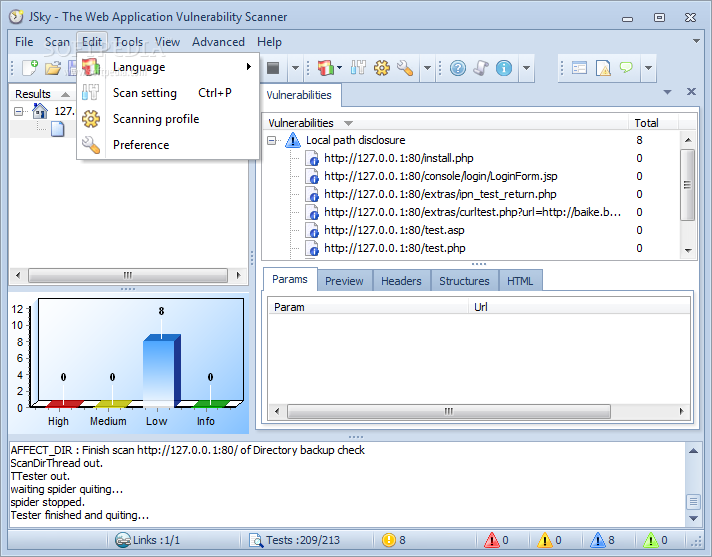Click the Preference wrench toolbar icon

tap(405, 68)
